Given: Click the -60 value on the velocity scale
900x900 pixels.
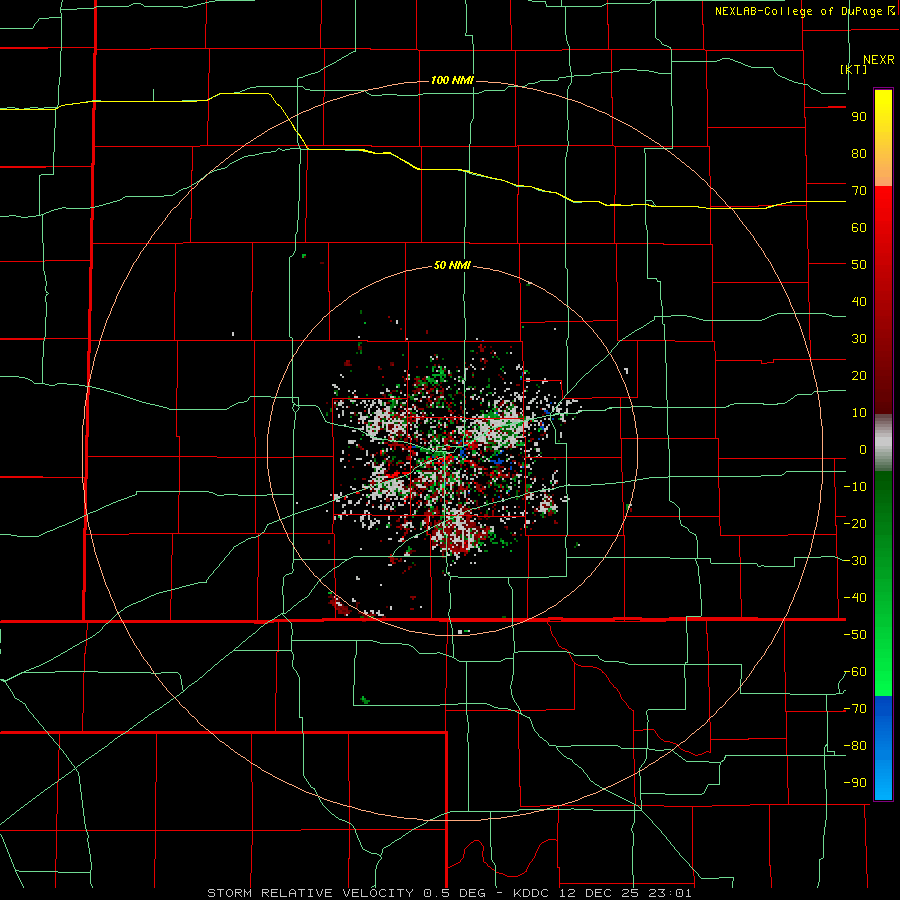Looking at the screenshot, I should click(x=855, y=672).
